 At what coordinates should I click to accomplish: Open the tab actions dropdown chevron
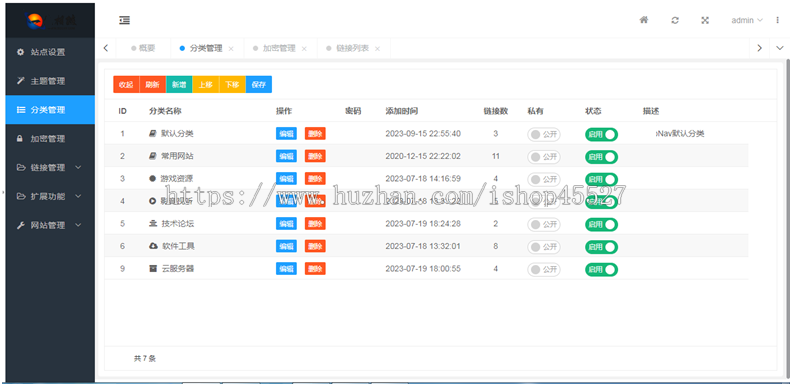(779, 48)
